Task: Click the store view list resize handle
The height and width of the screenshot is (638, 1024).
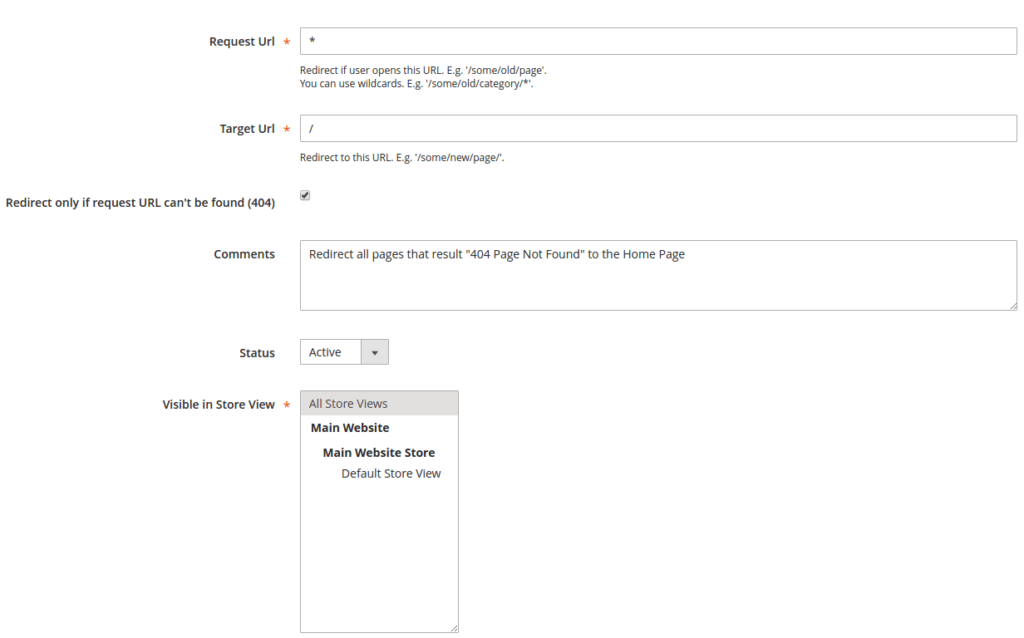Action: 454,628
